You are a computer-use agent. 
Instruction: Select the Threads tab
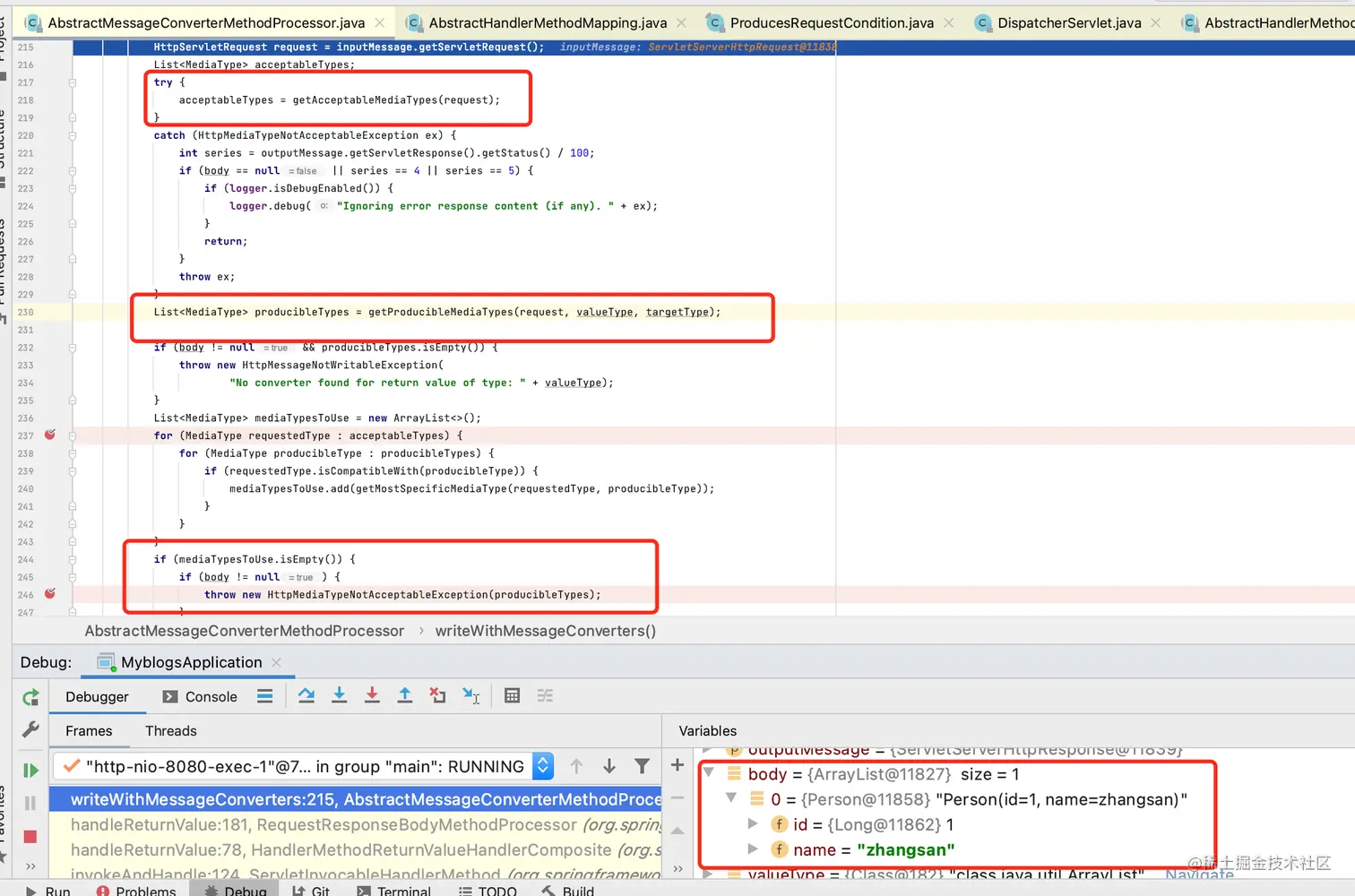[170, 730]
